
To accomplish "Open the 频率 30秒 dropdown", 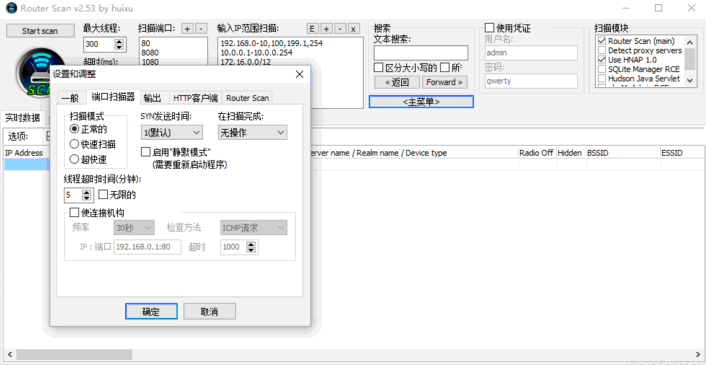I will coord(134,228).
